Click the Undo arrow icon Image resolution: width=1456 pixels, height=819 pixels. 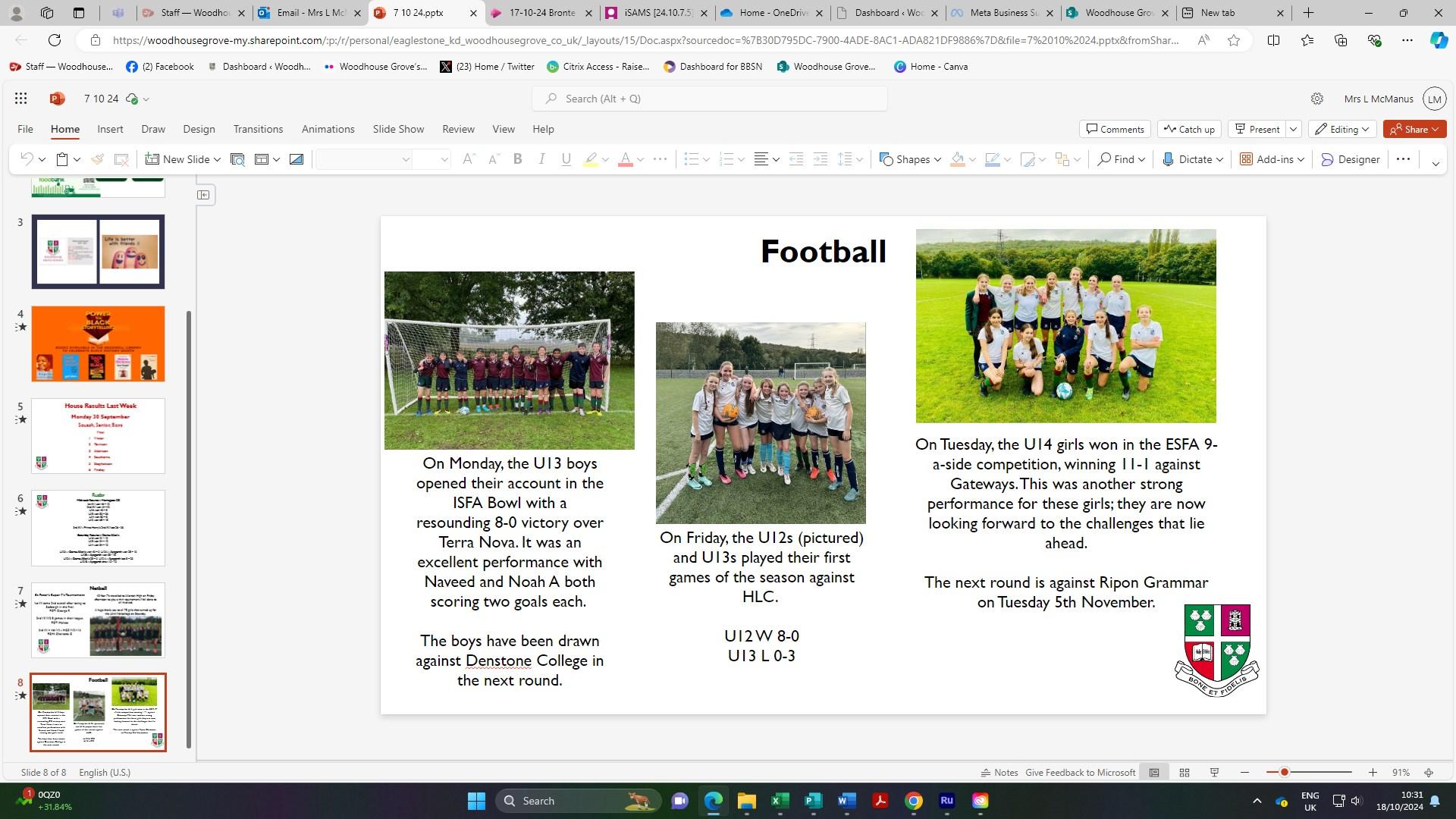coord(26,159)
